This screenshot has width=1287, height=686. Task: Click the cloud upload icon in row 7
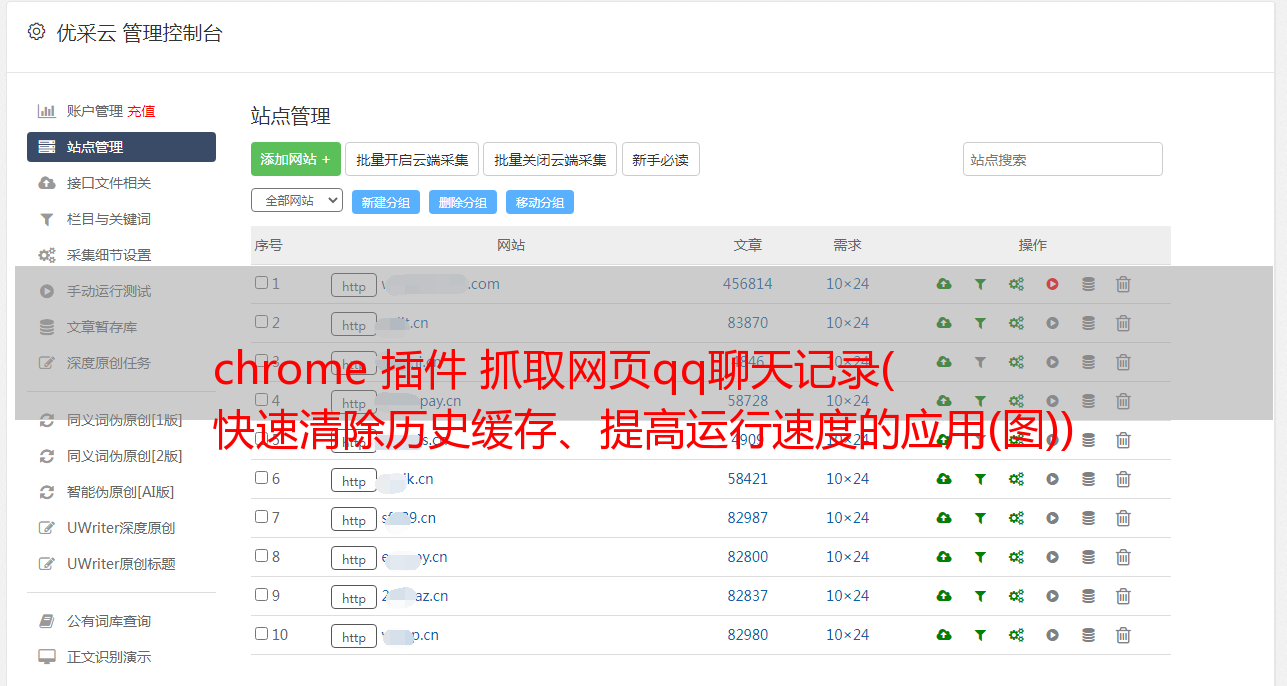pos(944,518)
